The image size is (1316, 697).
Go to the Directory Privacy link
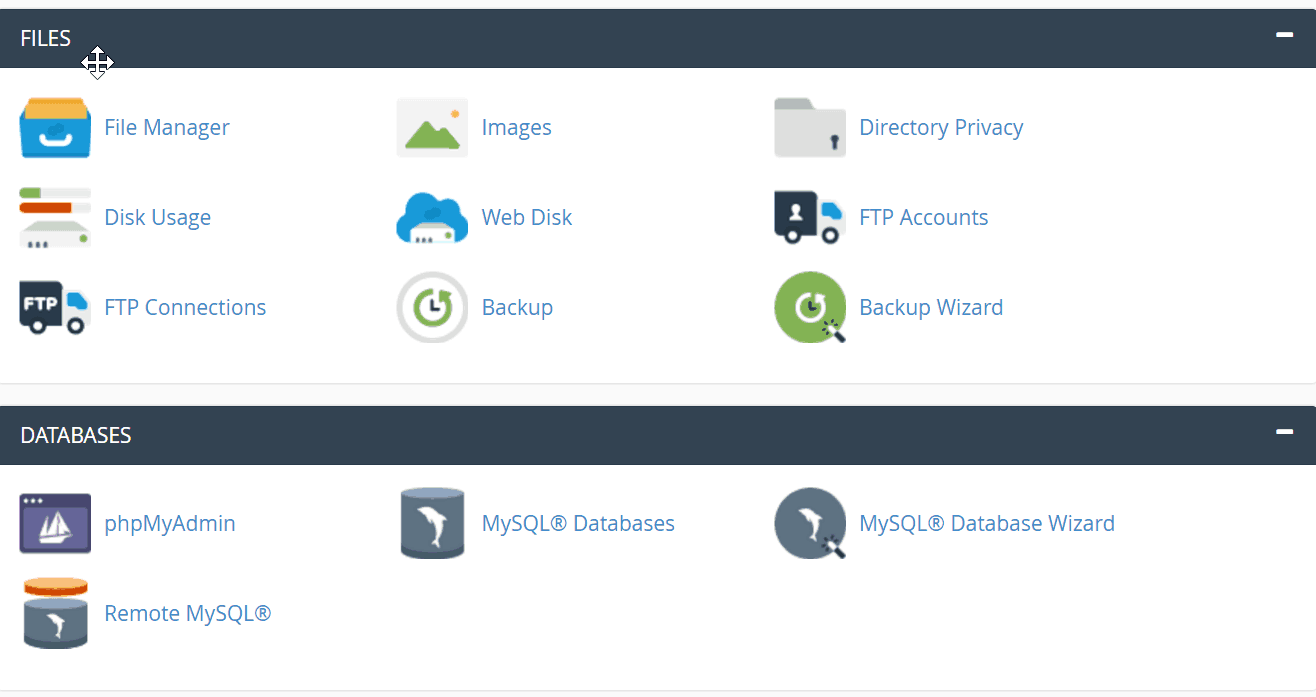pos(941,127)
